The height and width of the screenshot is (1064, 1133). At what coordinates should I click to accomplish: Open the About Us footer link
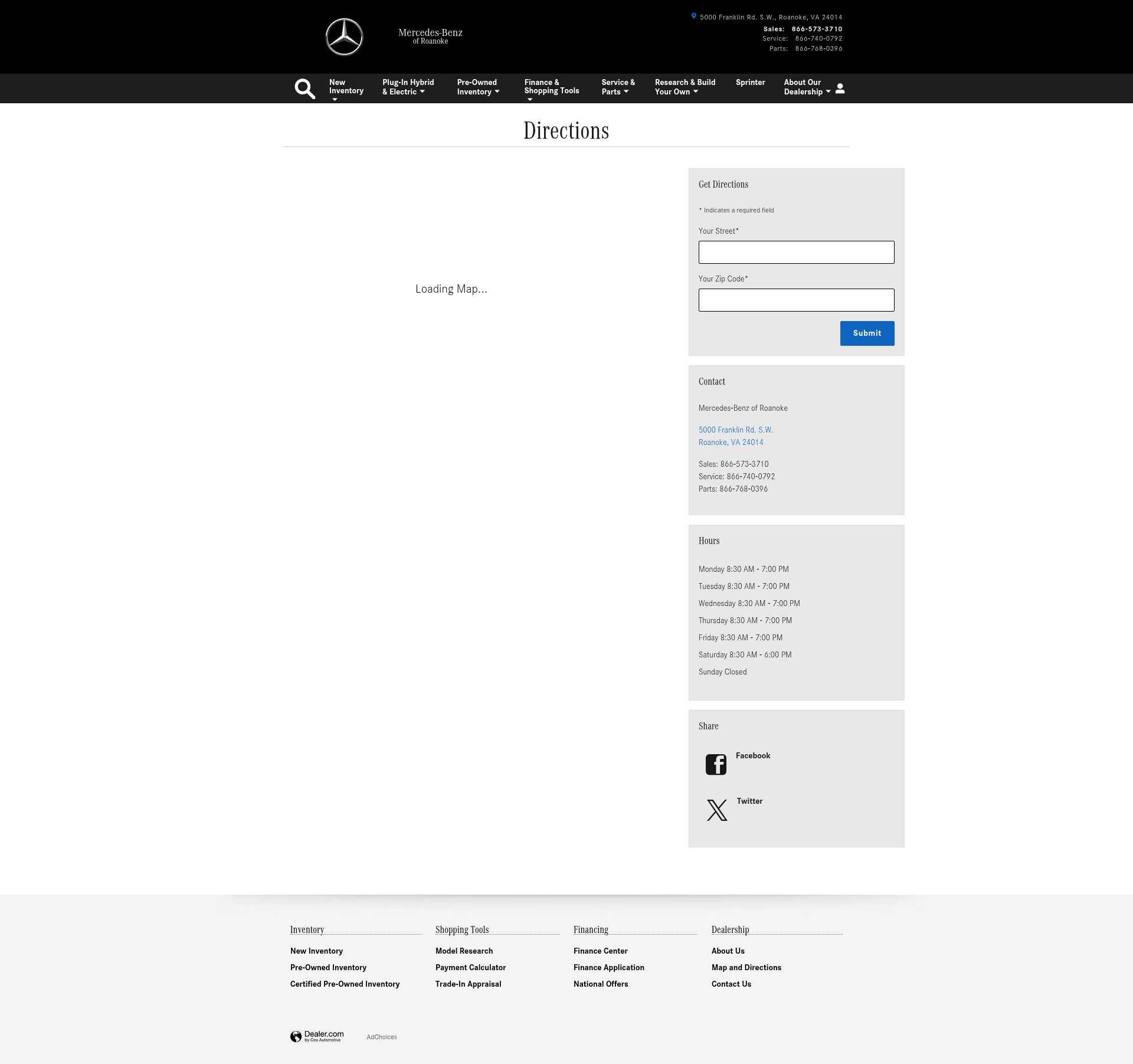728,951
